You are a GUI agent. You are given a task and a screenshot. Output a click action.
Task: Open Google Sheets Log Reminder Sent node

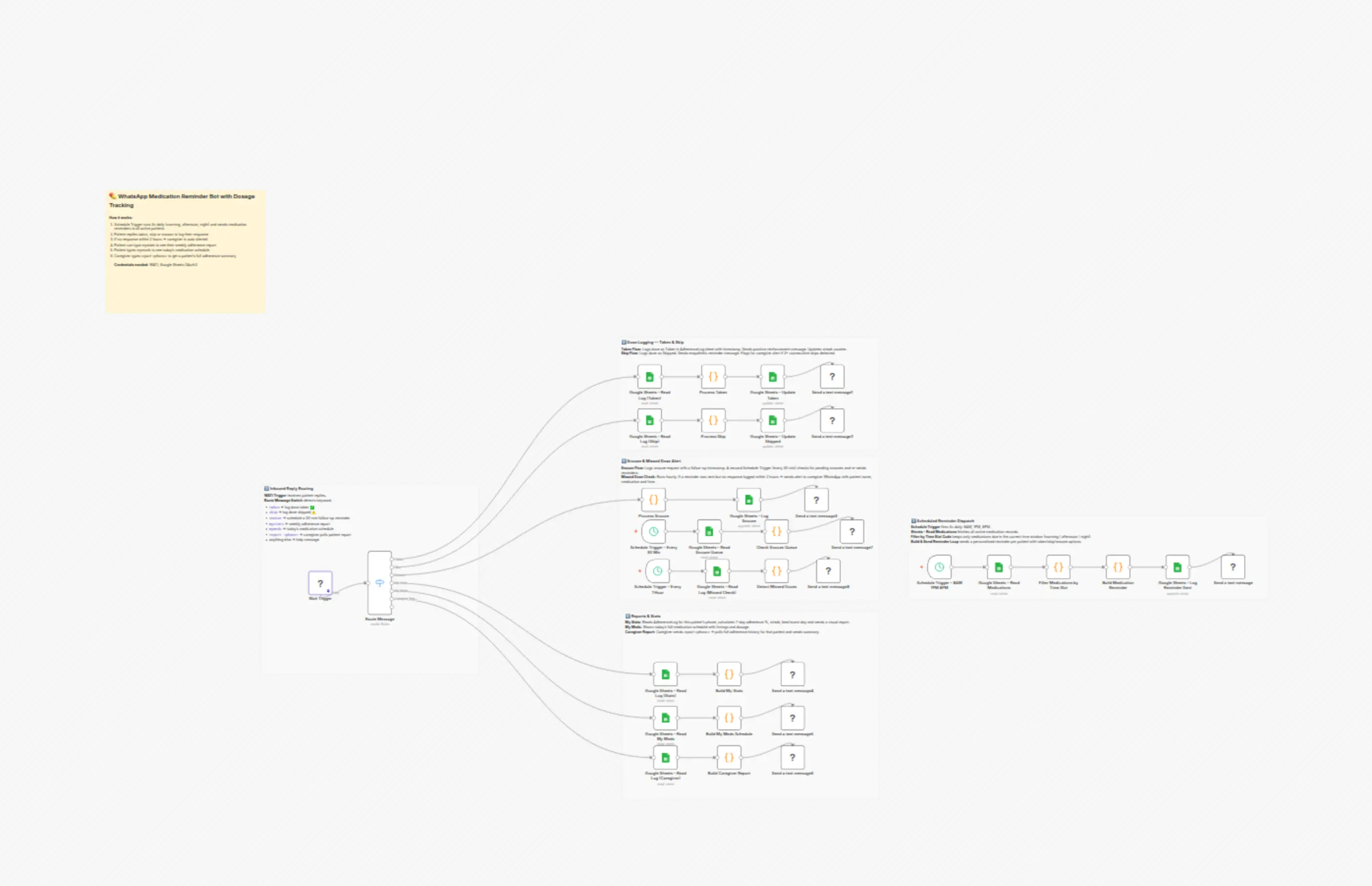(1177, 567)
